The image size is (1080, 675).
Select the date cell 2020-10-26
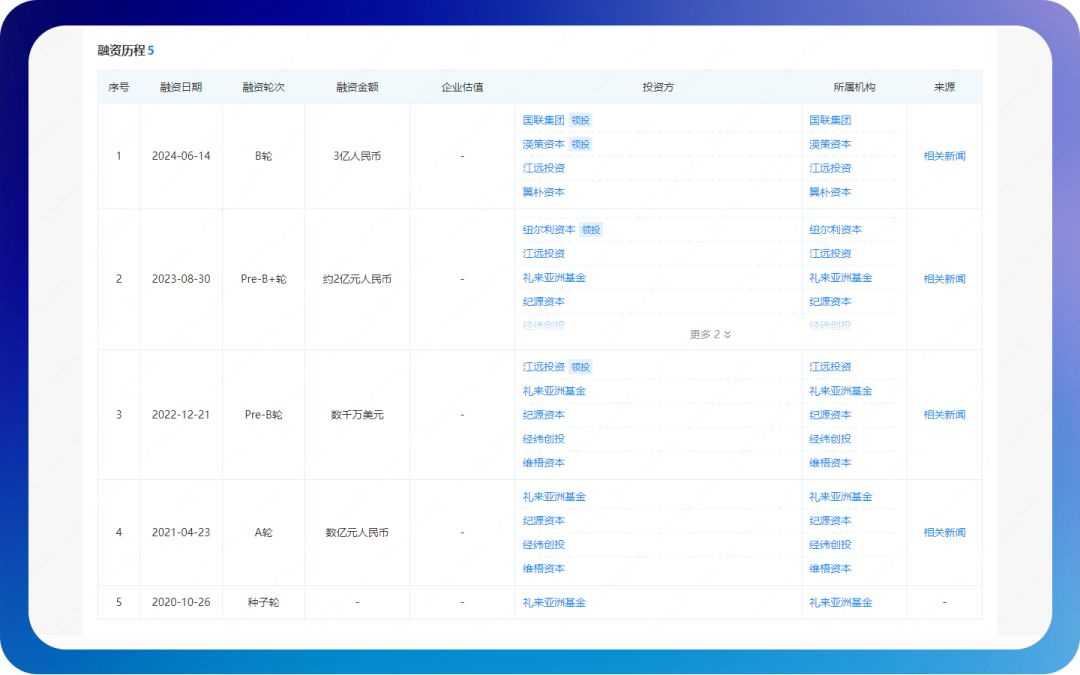pos(181,603)
